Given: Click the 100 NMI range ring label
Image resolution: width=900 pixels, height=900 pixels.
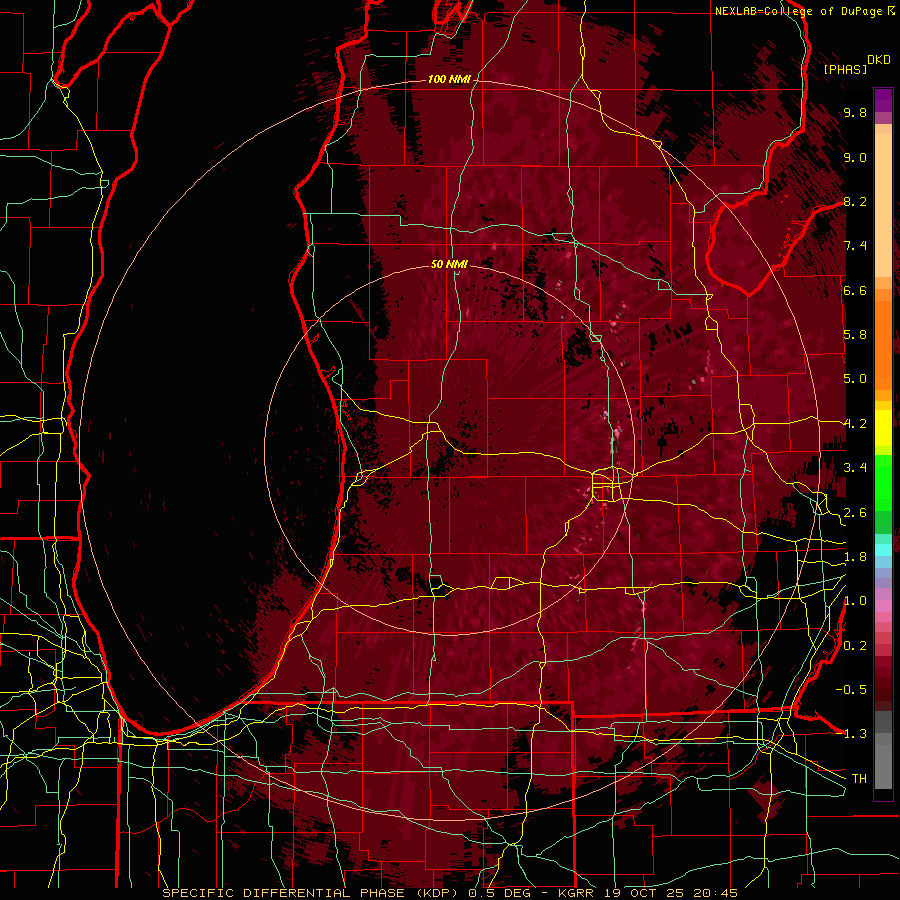Looking at the screenshot, I should pyautogui.click(x=449, y=79).
